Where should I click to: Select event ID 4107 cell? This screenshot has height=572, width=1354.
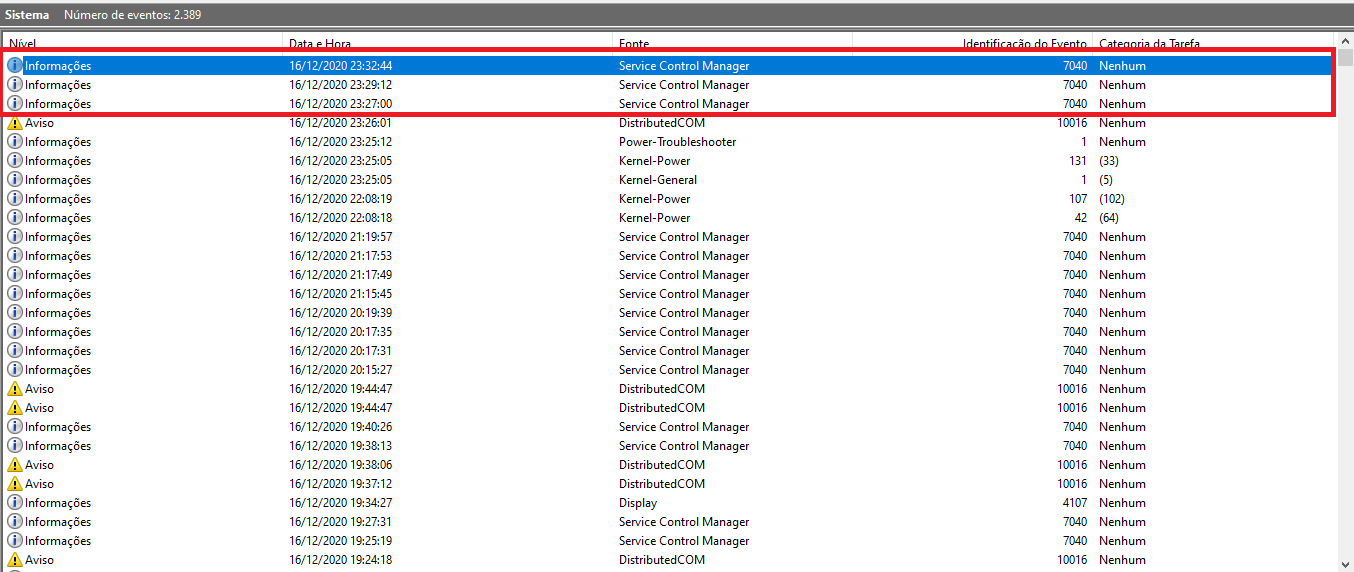[x=1075, y=503]
